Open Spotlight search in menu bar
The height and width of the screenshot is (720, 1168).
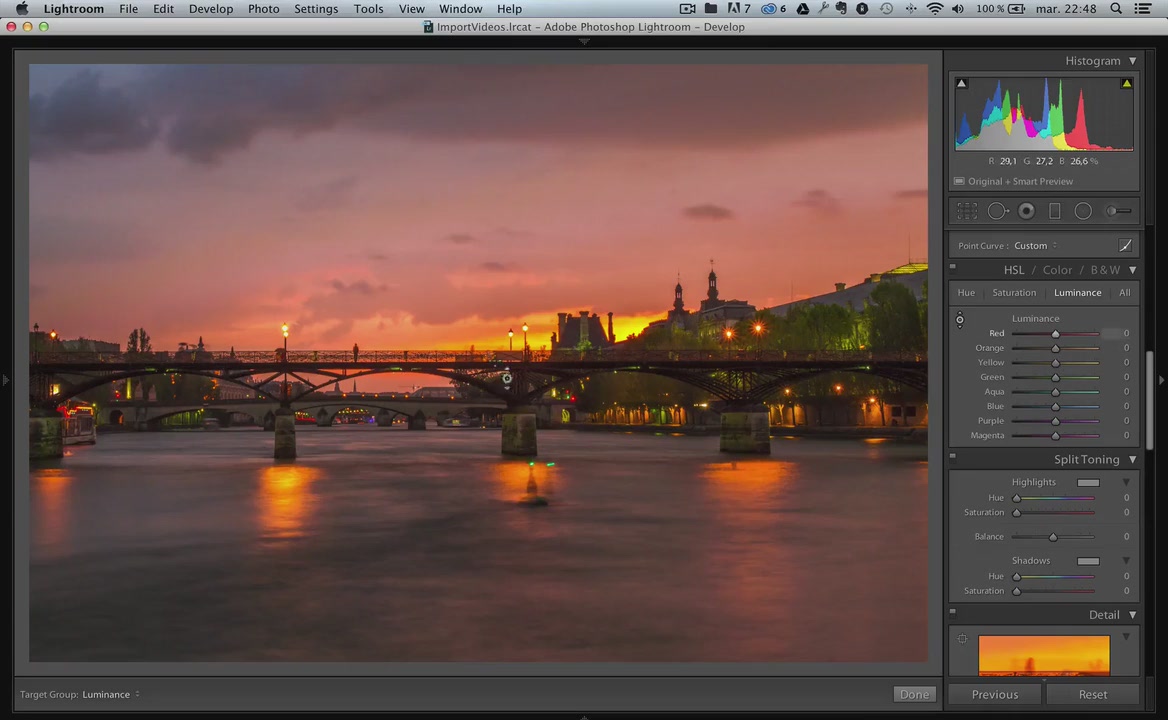point(1116,9)
